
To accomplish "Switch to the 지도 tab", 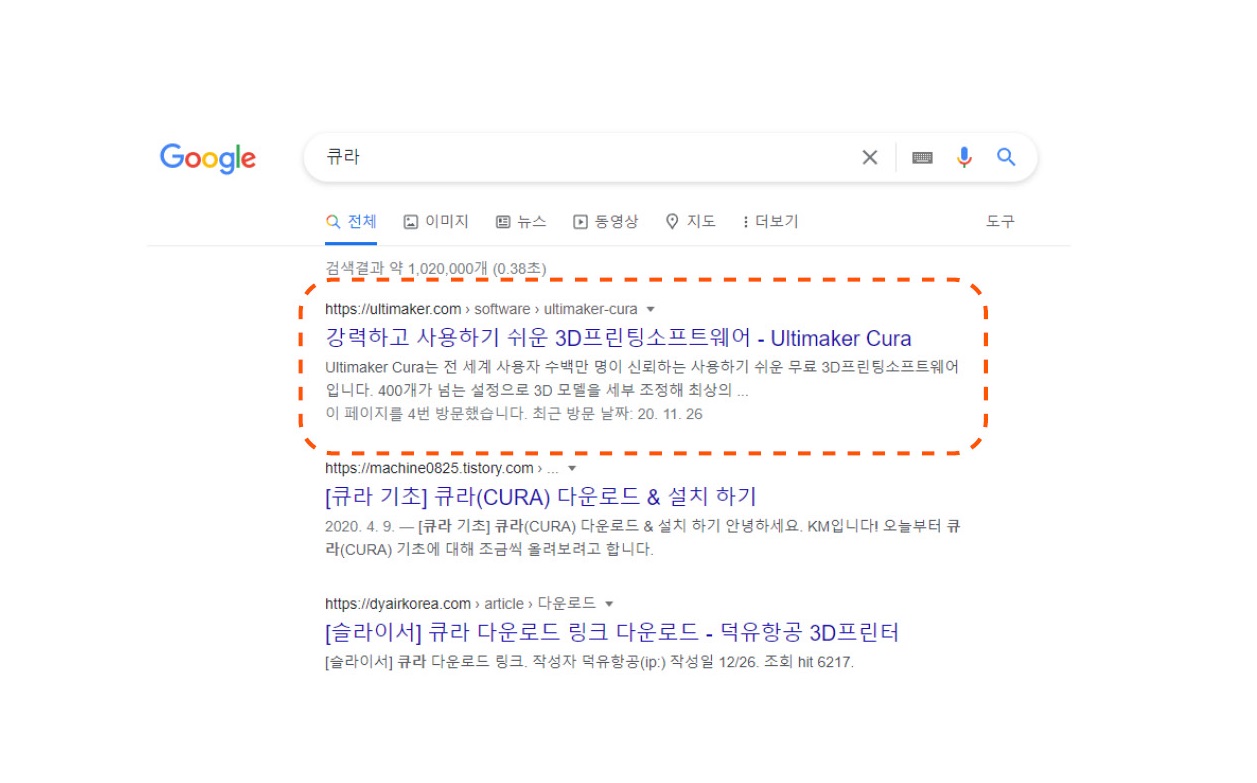I will 691,222.
